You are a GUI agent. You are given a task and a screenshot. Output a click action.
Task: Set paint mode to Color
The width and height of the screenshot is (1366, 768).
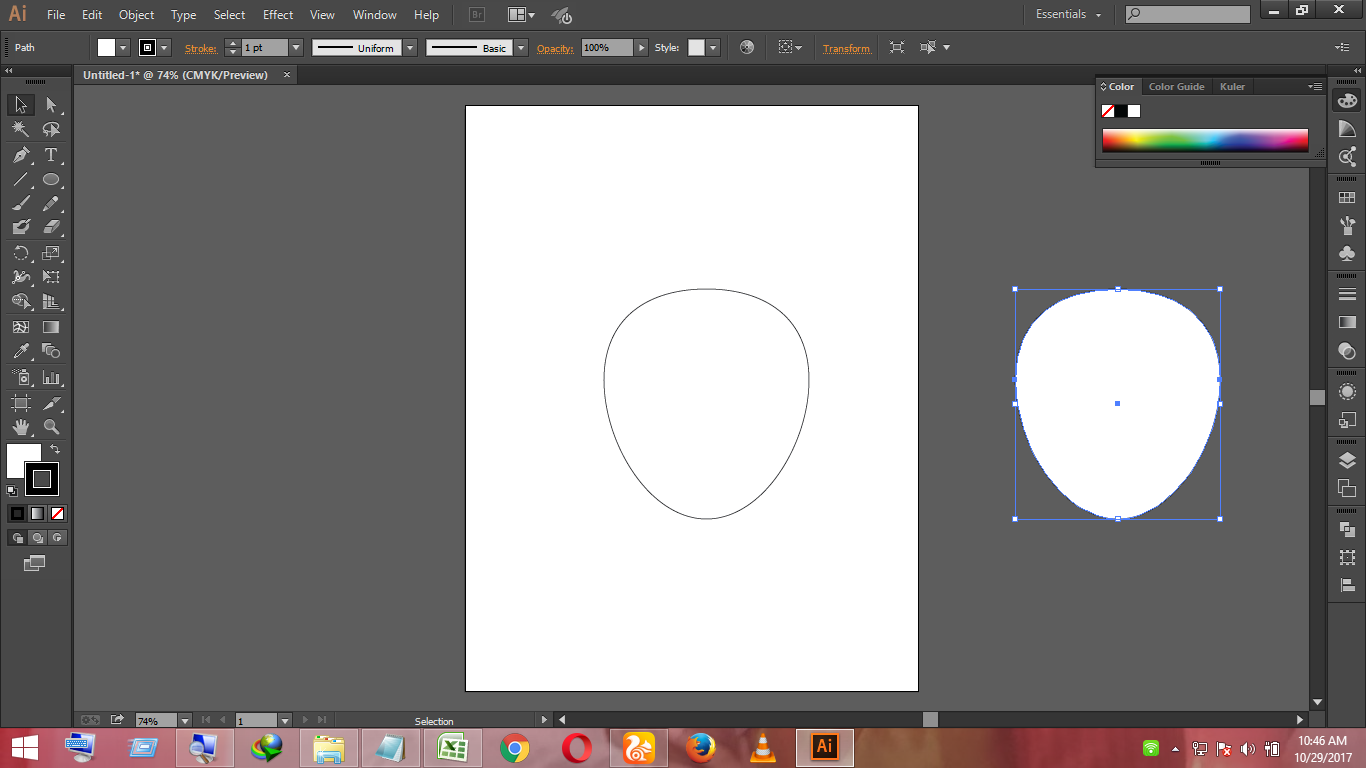pyautogui.click(x=17, y=513)
